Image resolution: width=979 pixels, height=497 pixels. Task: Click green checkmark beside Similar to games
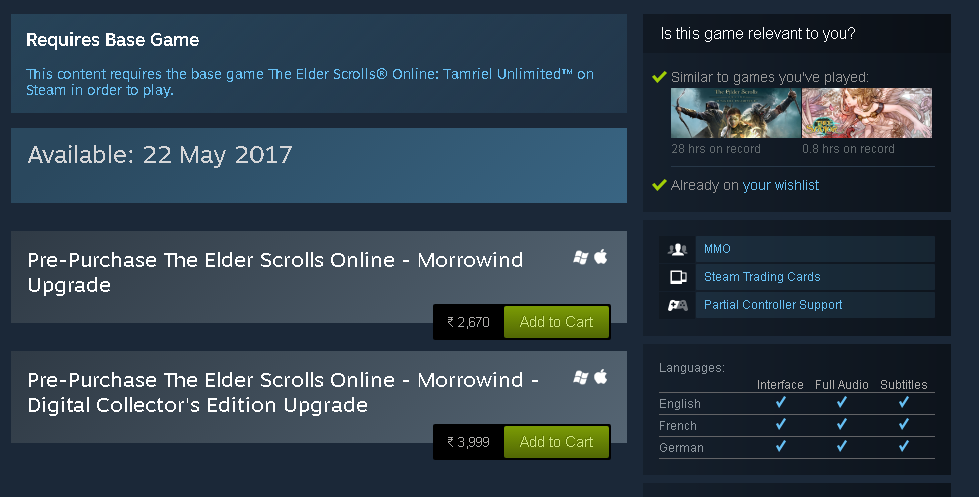tap(659, 77)
